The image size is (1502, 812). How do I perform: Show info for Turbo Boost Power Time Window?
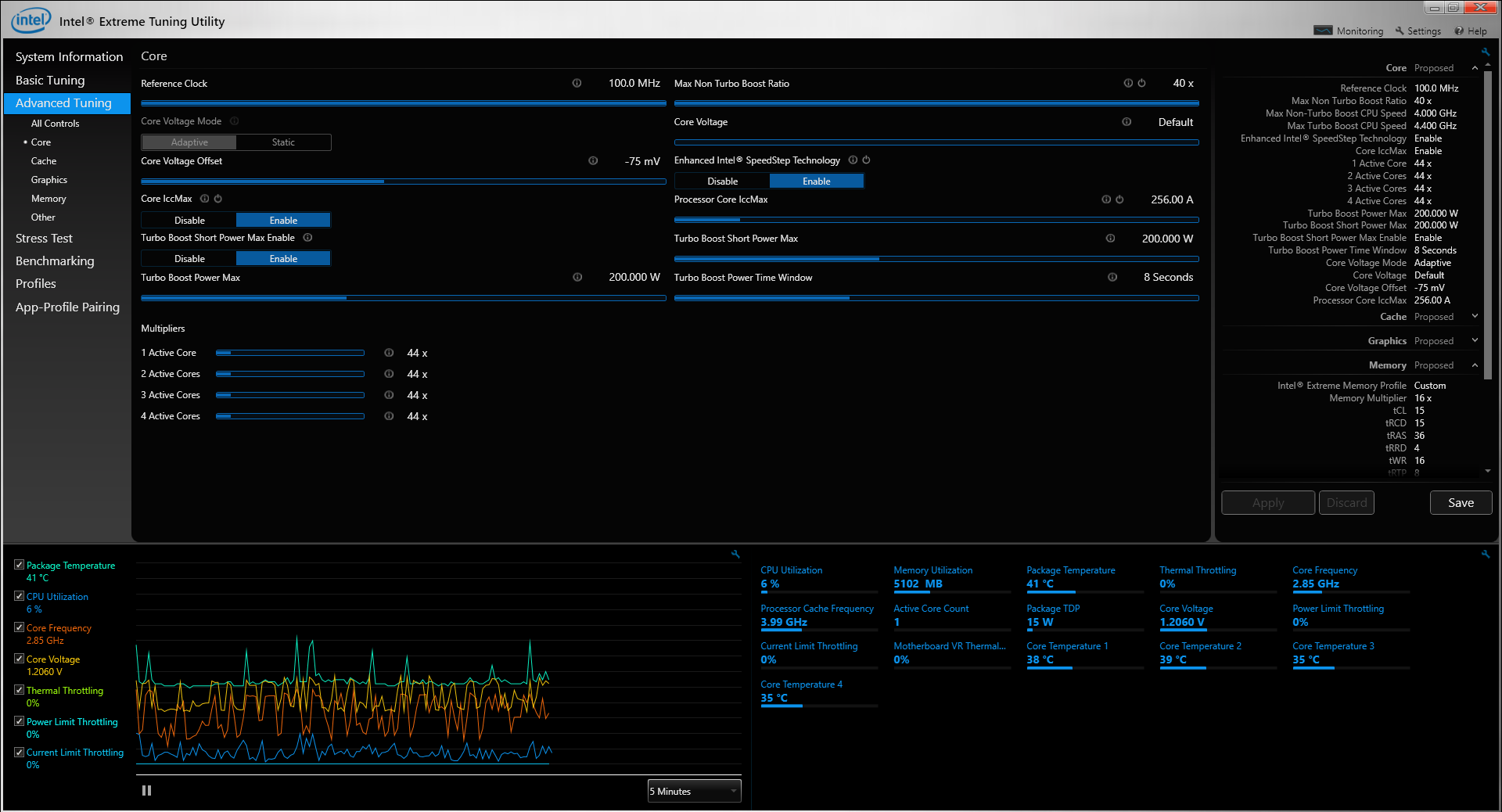click(x=1112, y=277)
